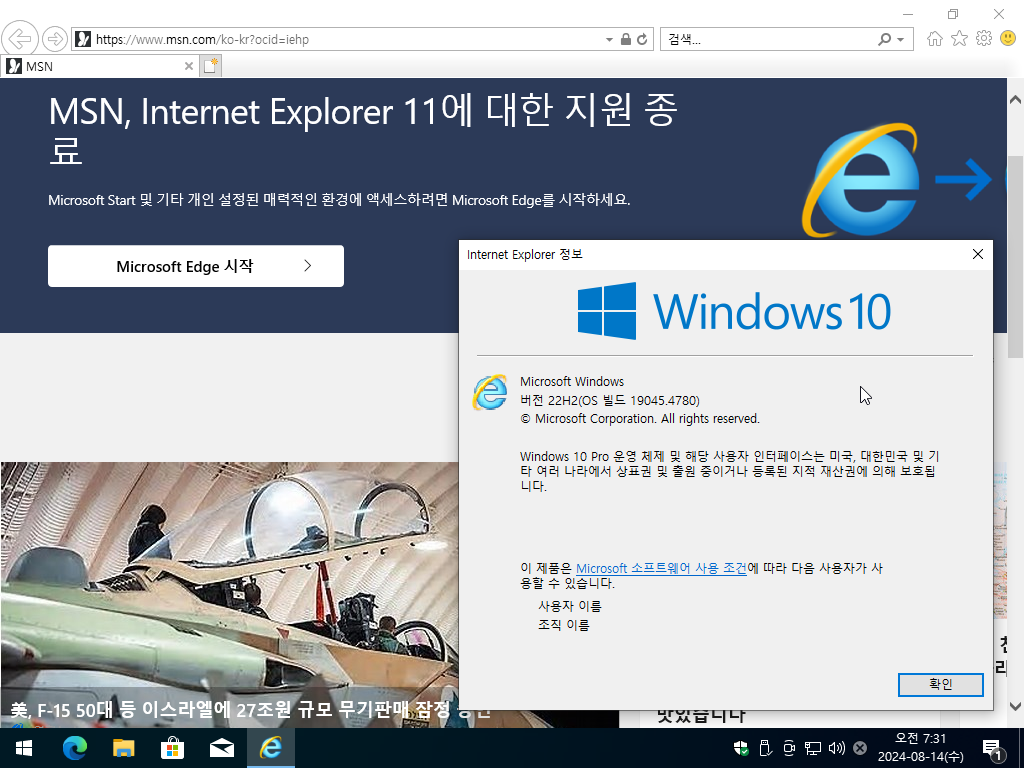1024x768 pixels.
Task: Click the 확인 button in the dialog
Action: 940,684
